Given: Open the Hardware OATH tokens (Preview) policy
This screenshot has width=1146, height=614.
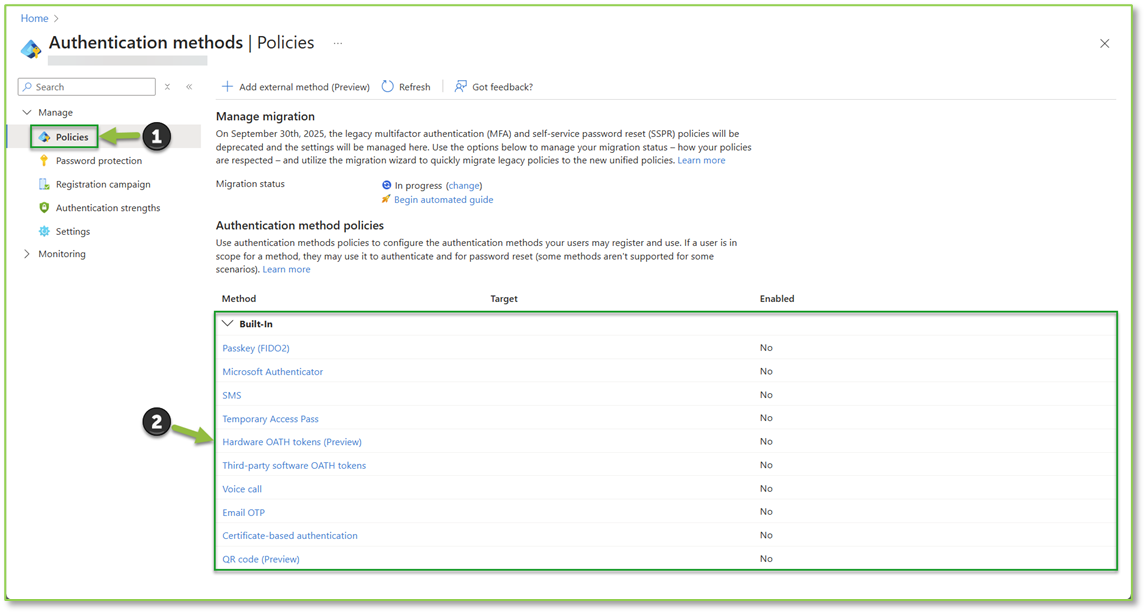Looking at the screenshot, I should coord(292,441).
